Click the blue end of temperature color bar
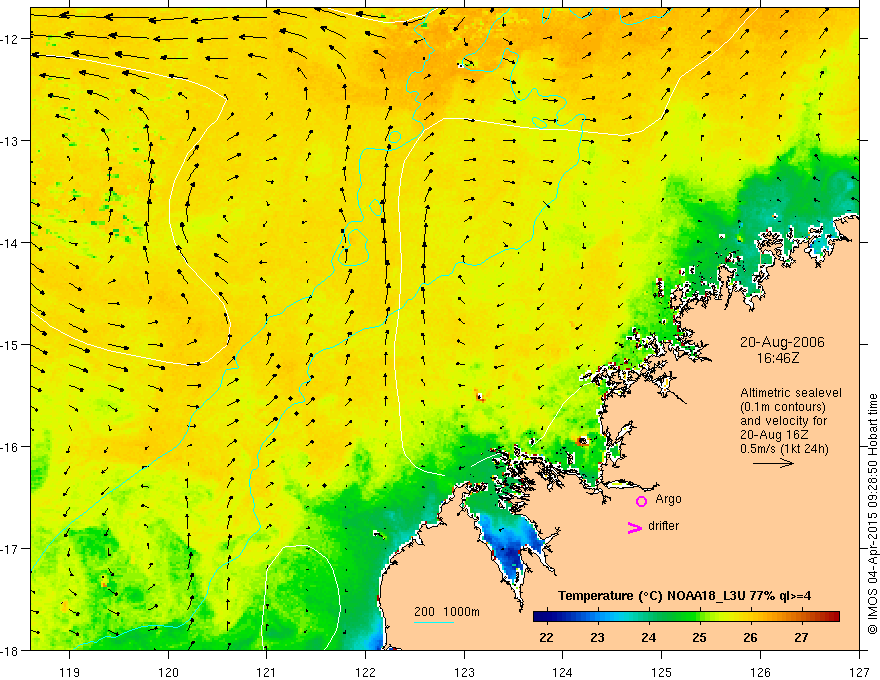The height and width of the screenshot is (680, 880). [x=539, y=617]
